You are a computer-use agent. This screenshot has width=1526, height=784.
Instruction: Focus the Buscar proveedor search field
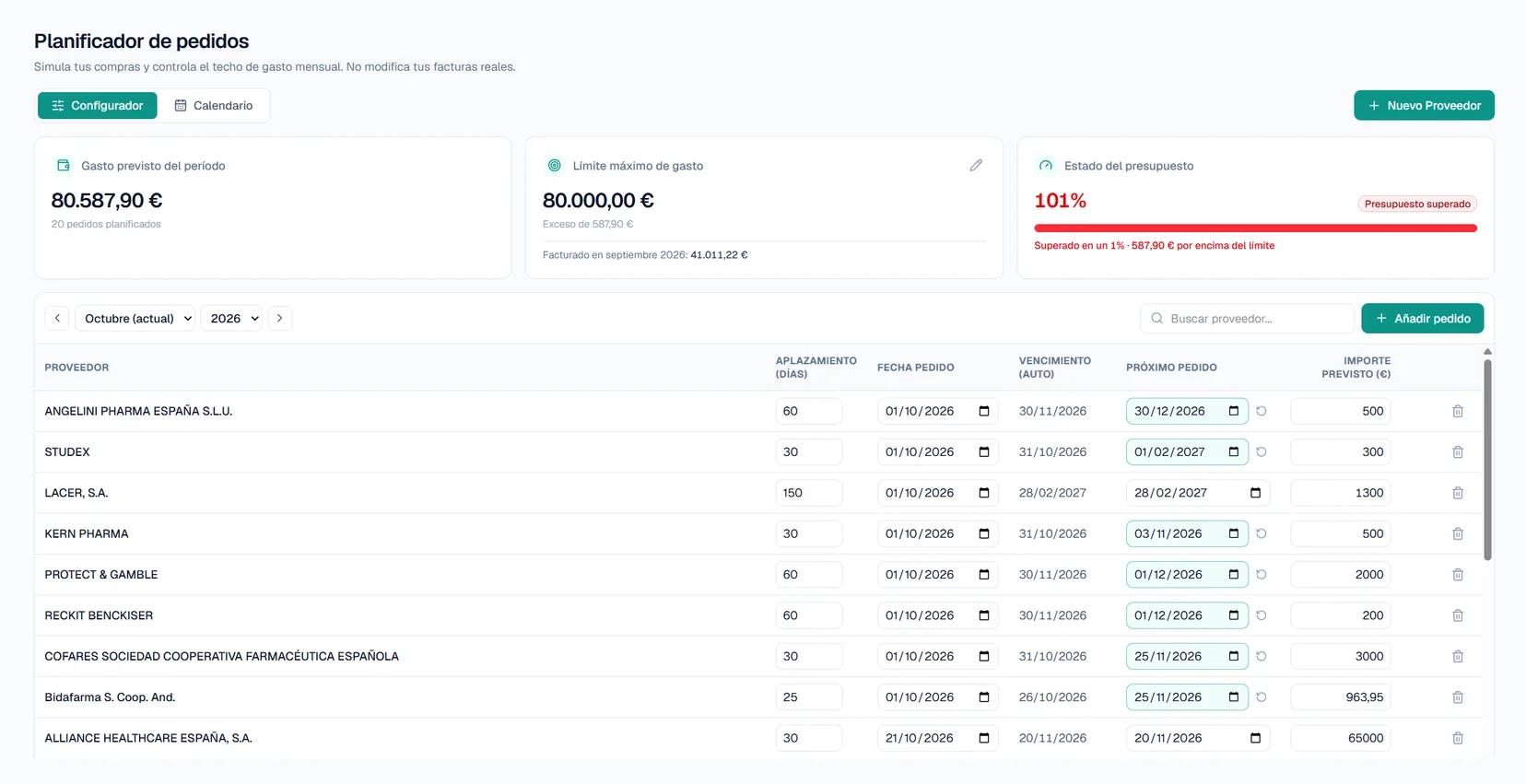click(1247, 319)
